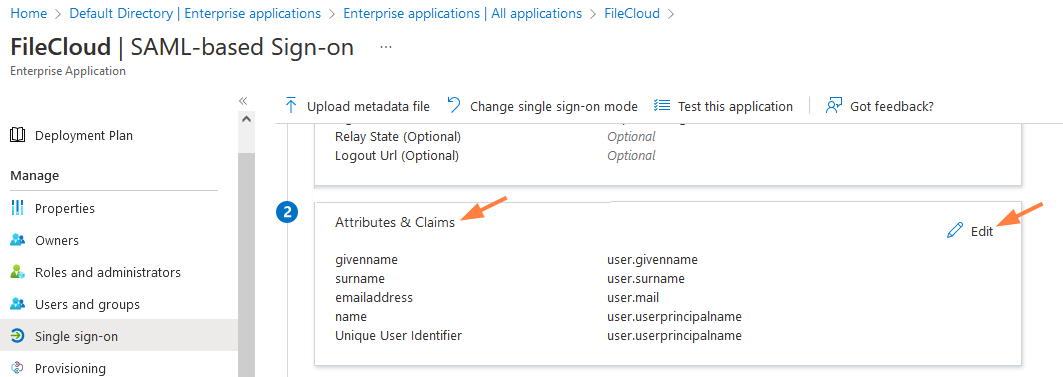Open the ellipsis more options beside title
The image size is (1063, 377).
(386, 47)
